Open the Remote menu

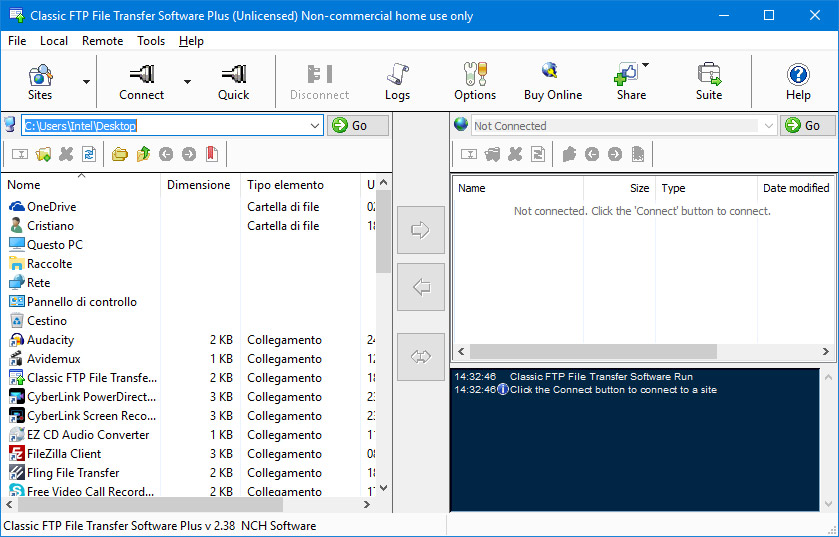(102, 41)
